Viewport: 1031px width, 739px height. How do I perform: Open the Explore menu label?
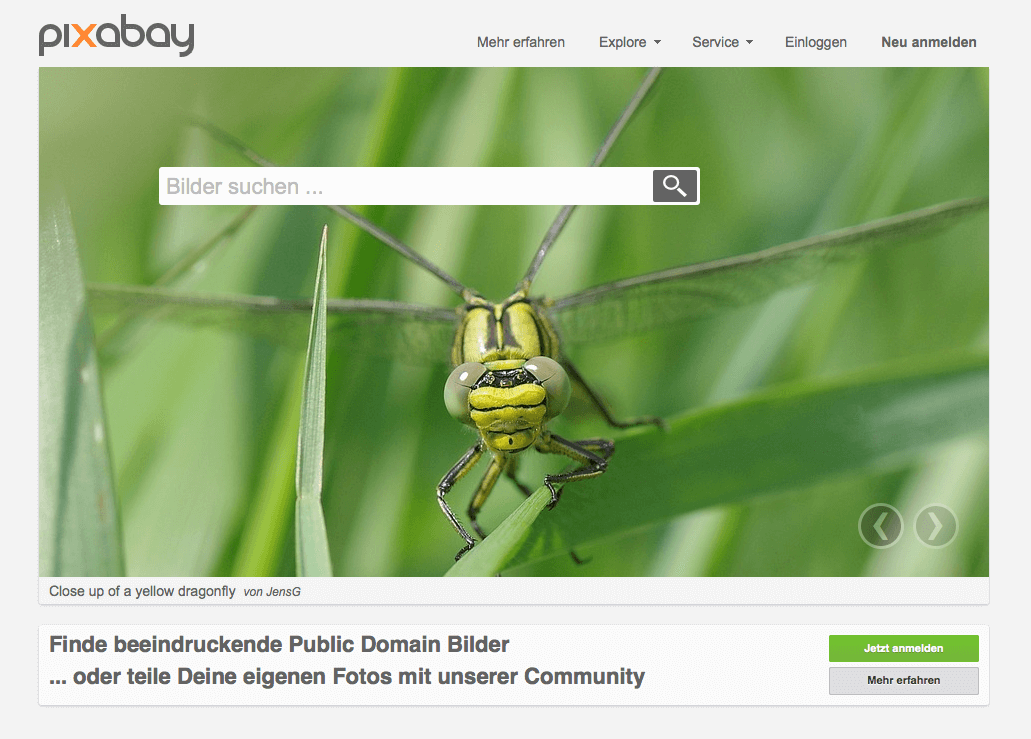coord(622,42)
